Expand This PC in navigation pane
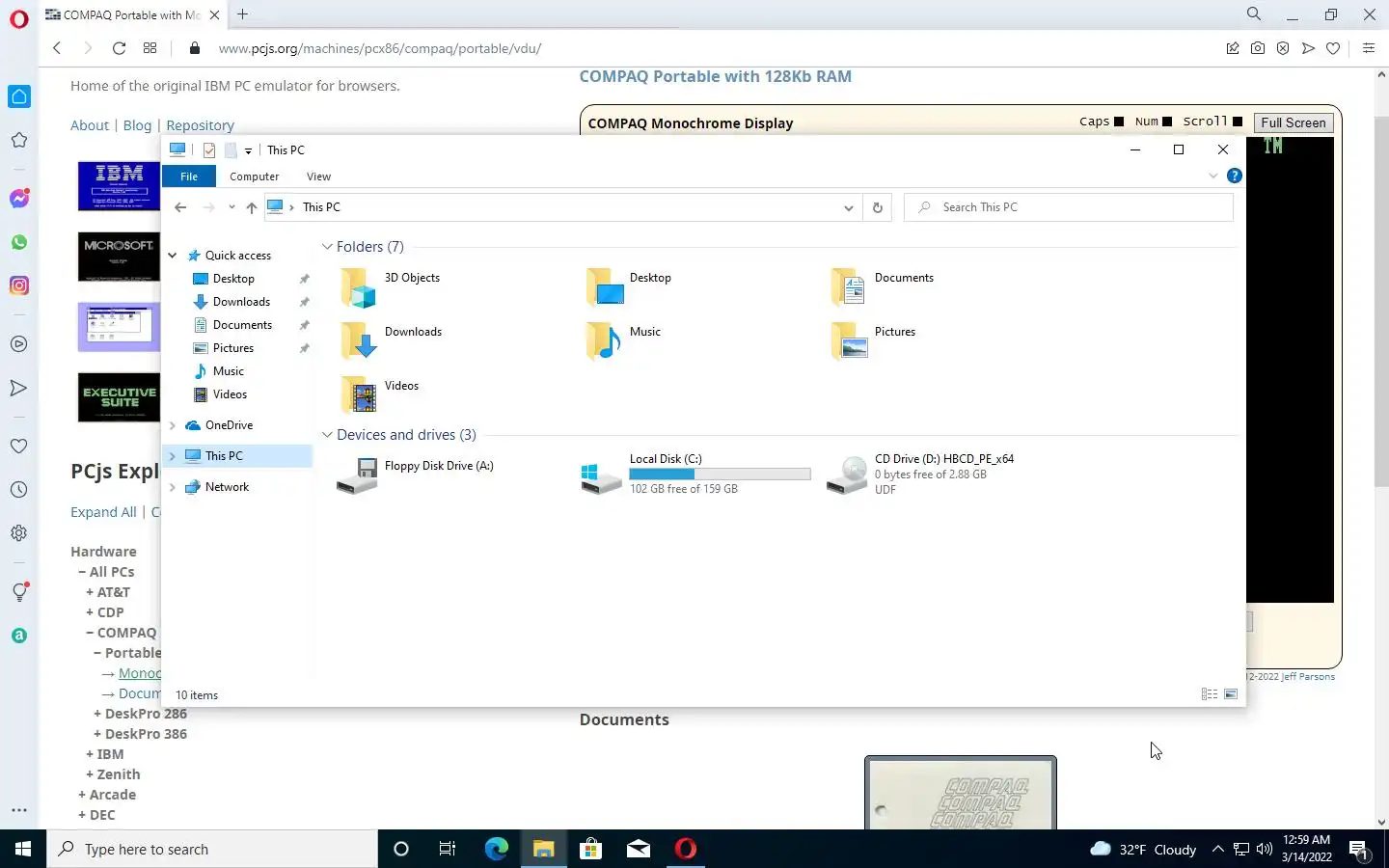The height and width of the screenshot is (868, 1389). coord(173,456)
